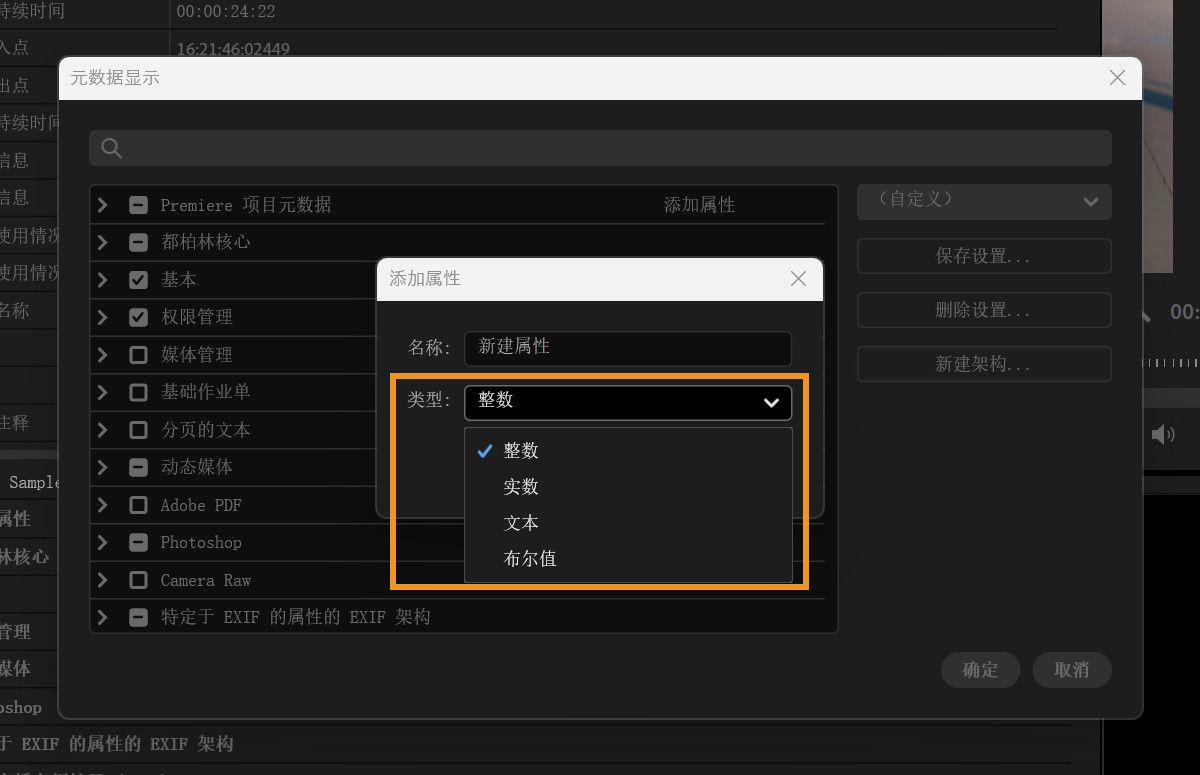The width and height of the screenshot is (1200, 775).
Task: Click the 元数据显示 dialog title
Action: (x=115, y=77)
